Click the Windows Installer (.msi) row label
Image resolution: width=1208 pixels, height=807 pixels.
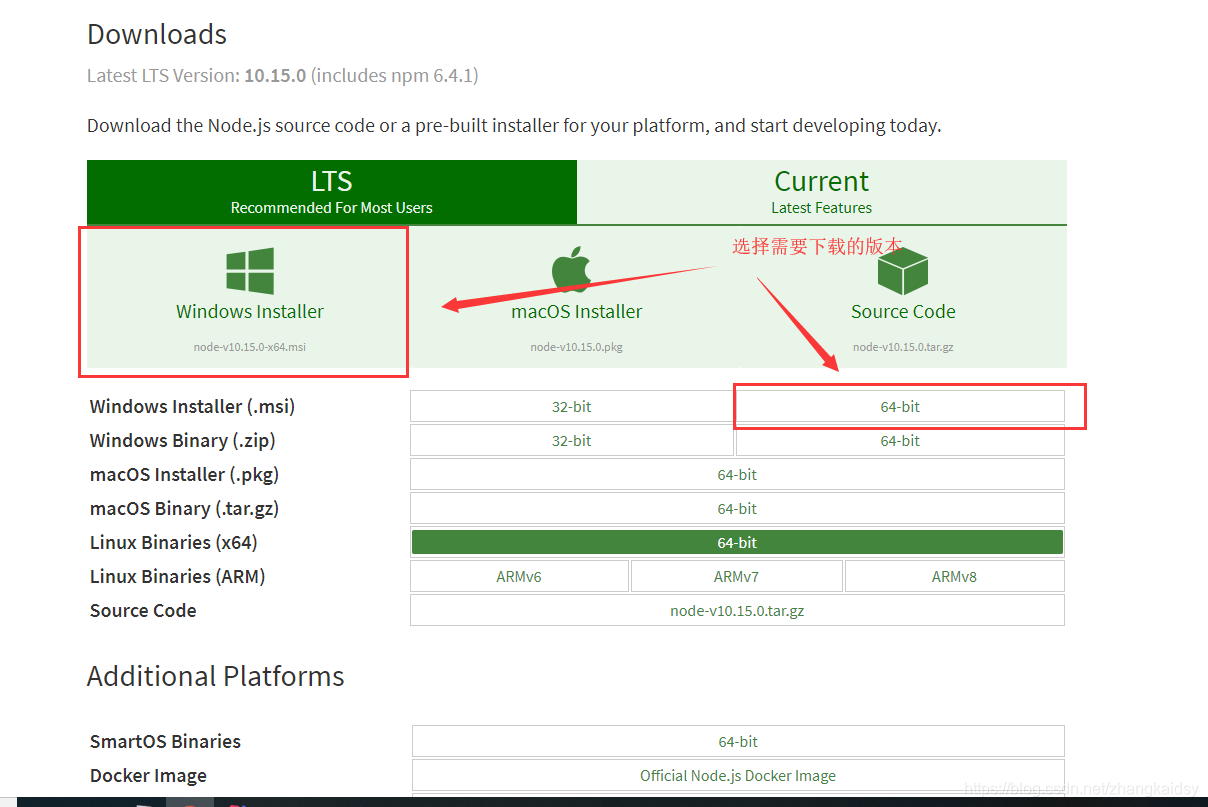(193, 407)
